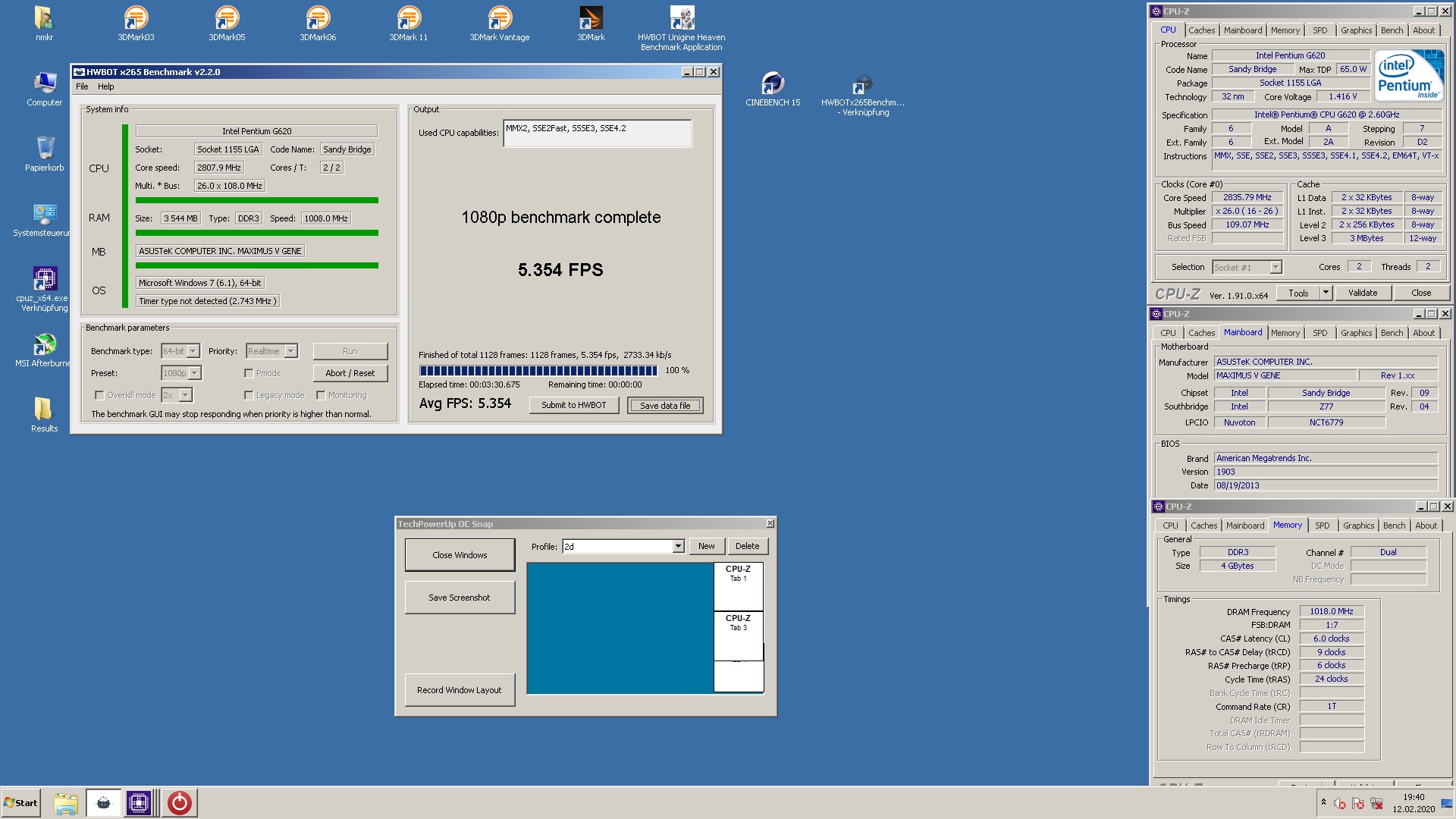Open About tab in top CPU-Z window

(1423, 30)
